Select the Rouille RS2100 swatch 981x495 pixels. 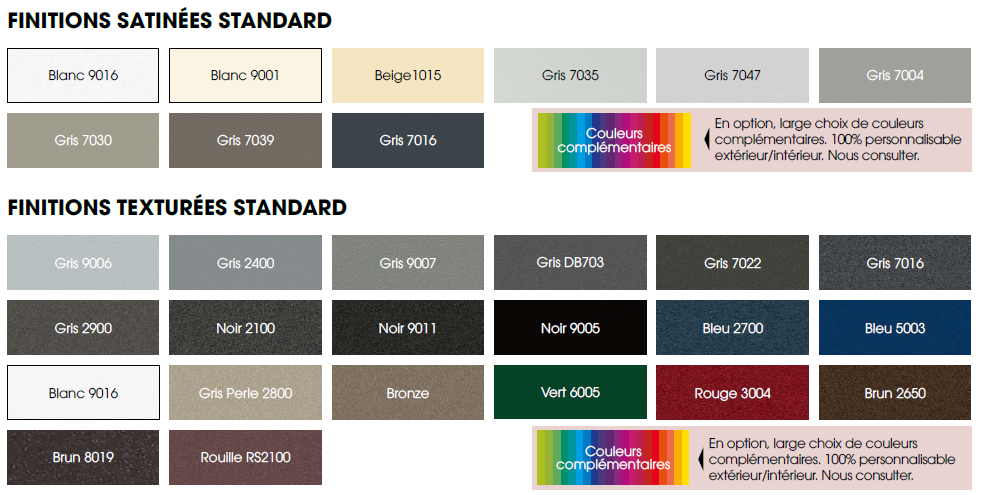[x=245, y=458]
